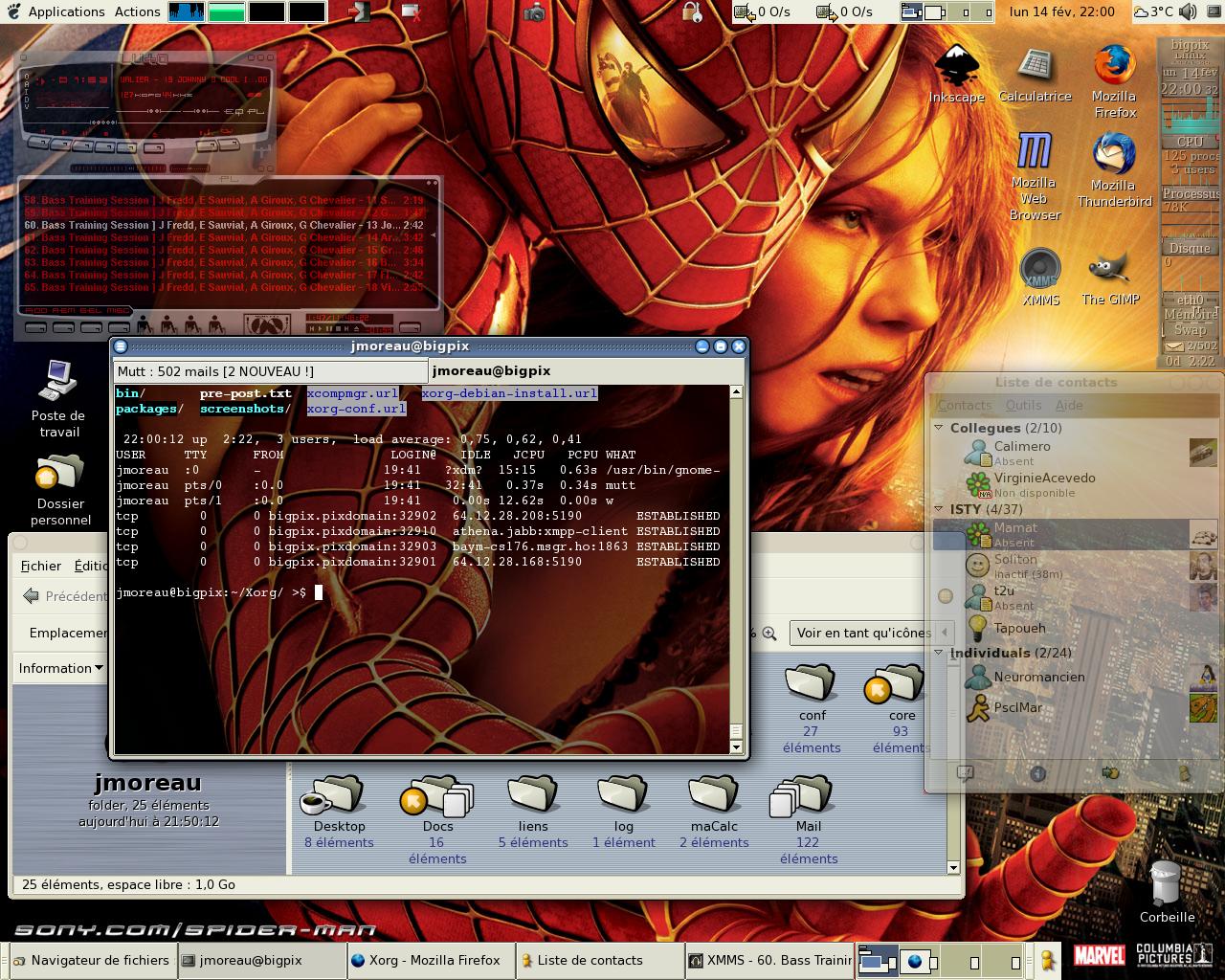Click the contact info icon in contact list
The image size is (1225, 980).
[x=1037, y=773]
